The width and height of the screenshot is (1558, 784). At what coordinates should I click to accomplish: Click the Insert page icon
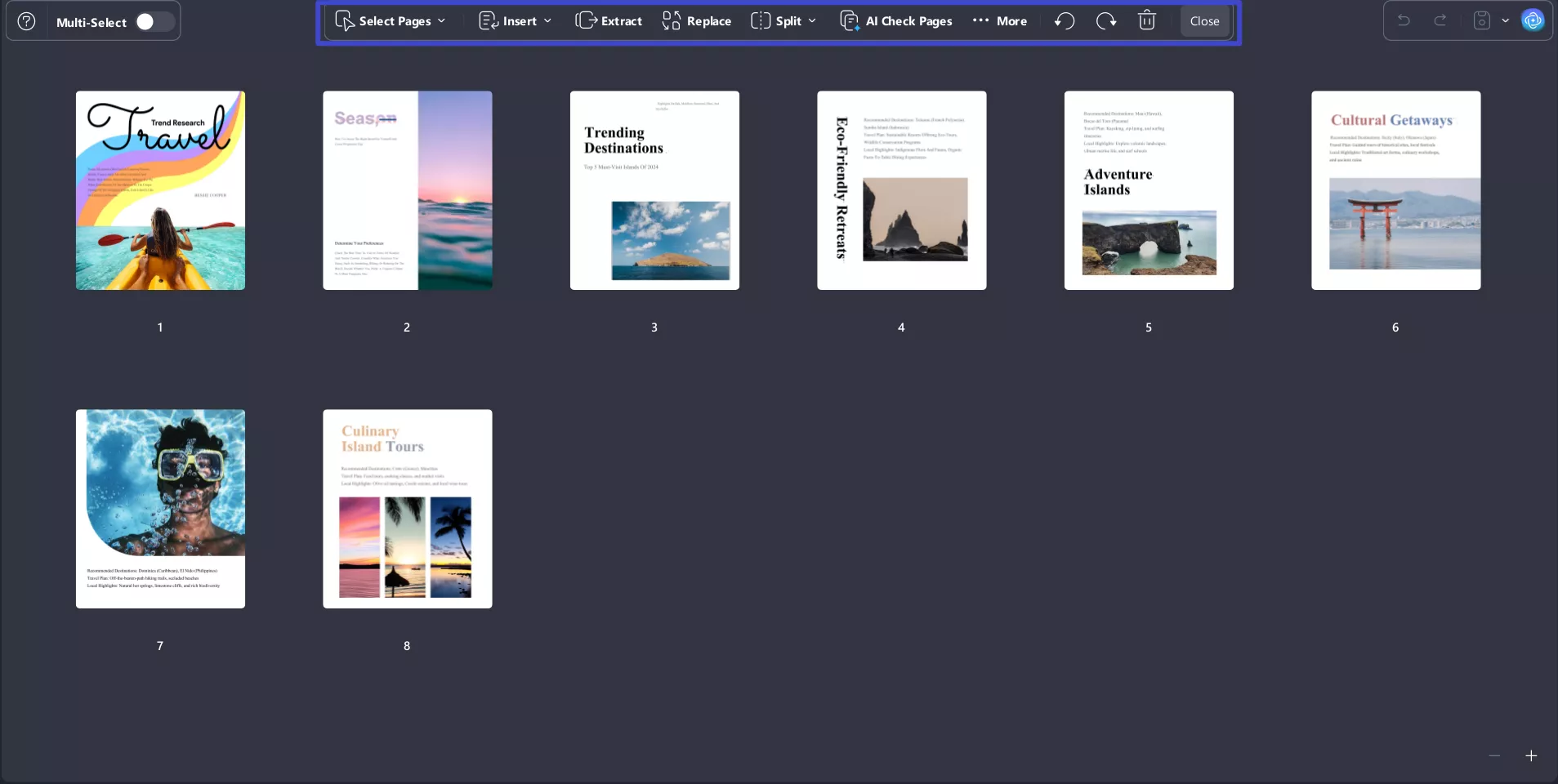point(488,21)
